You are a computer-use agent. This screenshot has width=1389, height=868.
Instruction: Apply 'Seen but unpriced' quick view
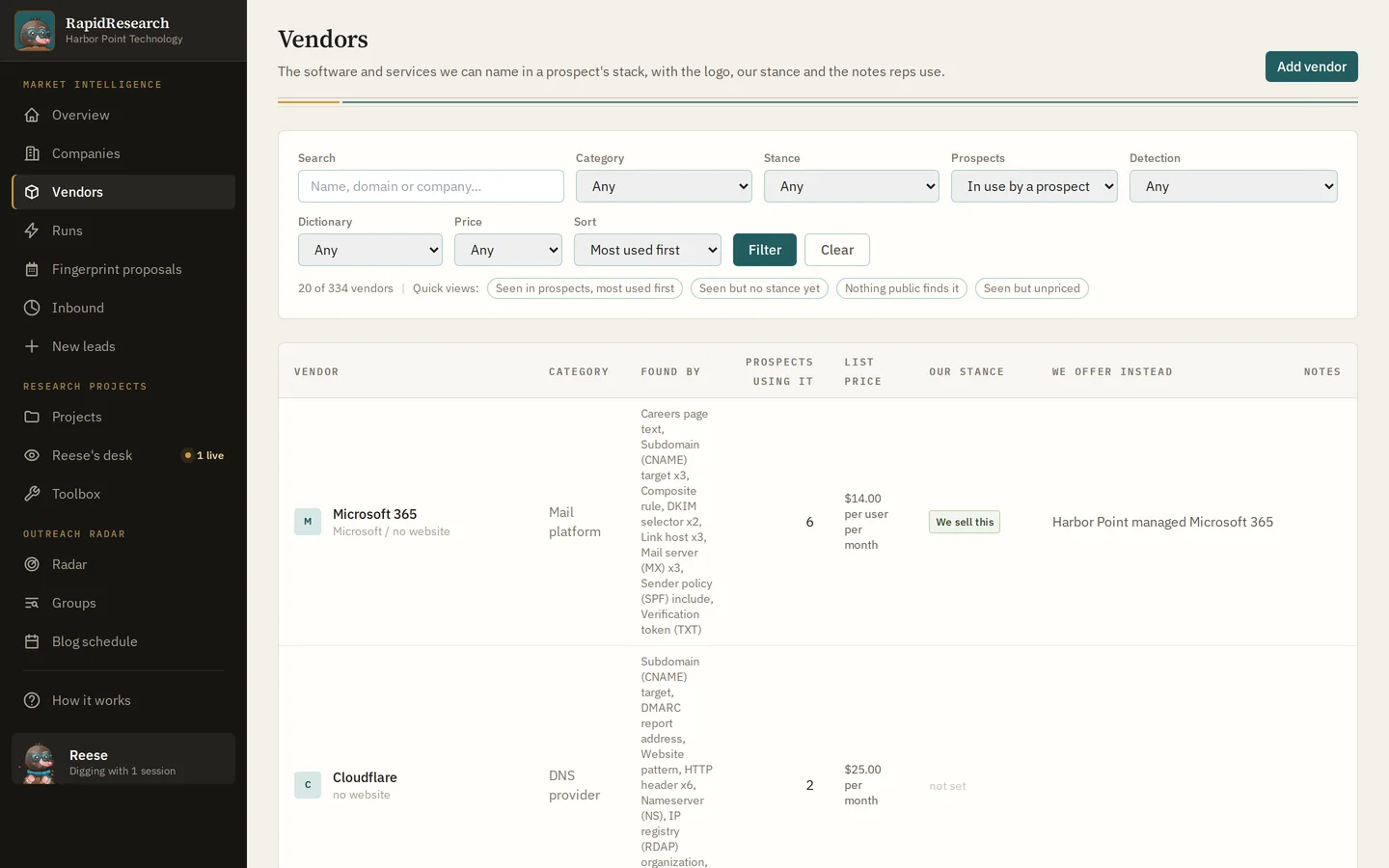1032,288
